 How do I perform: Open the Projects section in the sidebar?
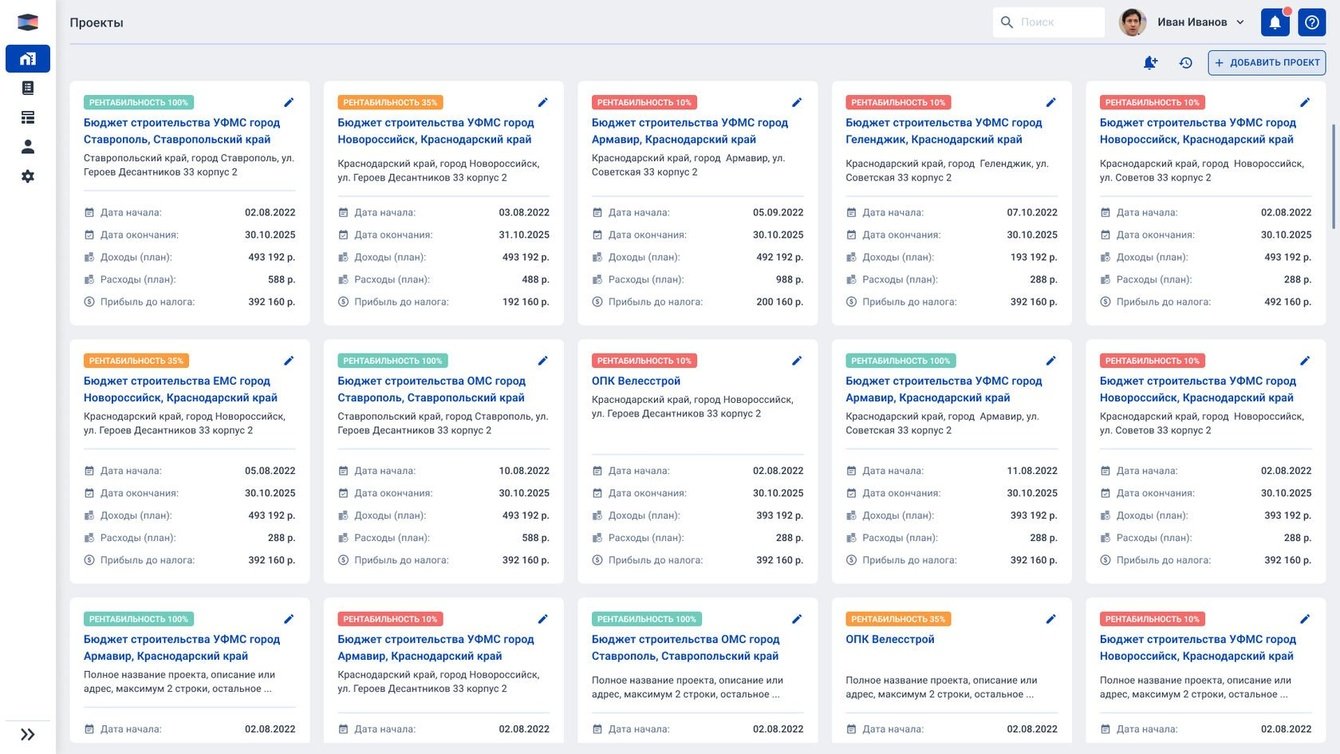27,59
